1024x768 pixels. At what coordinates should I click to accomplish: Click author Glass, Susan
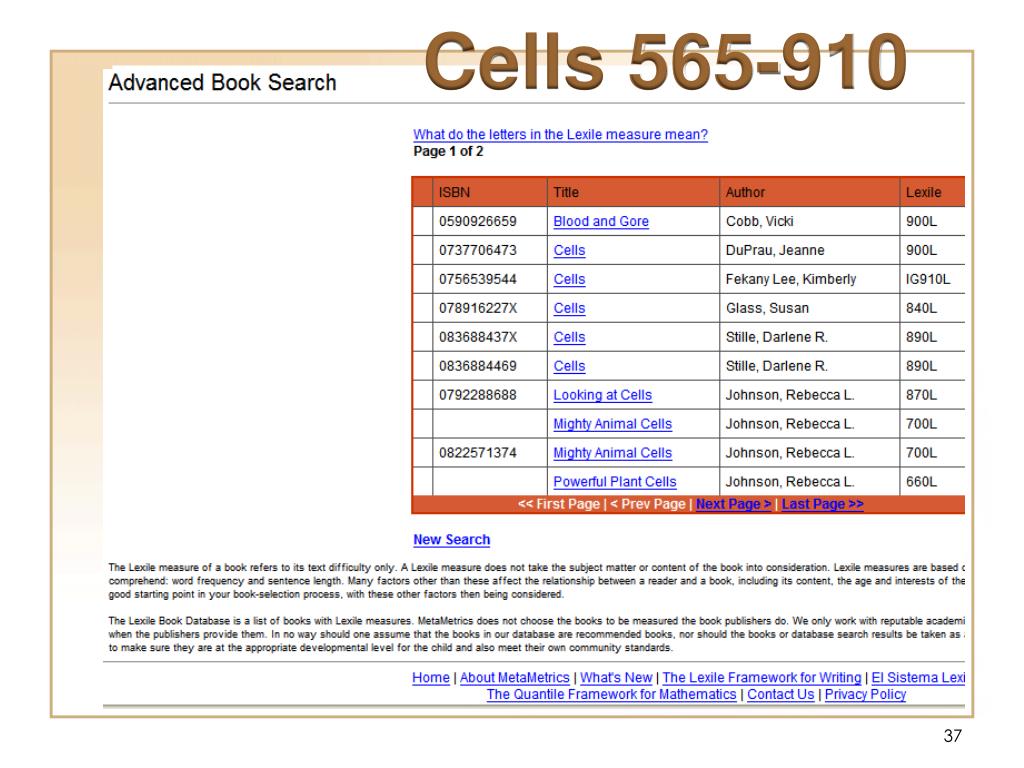[x=767, y=308]
